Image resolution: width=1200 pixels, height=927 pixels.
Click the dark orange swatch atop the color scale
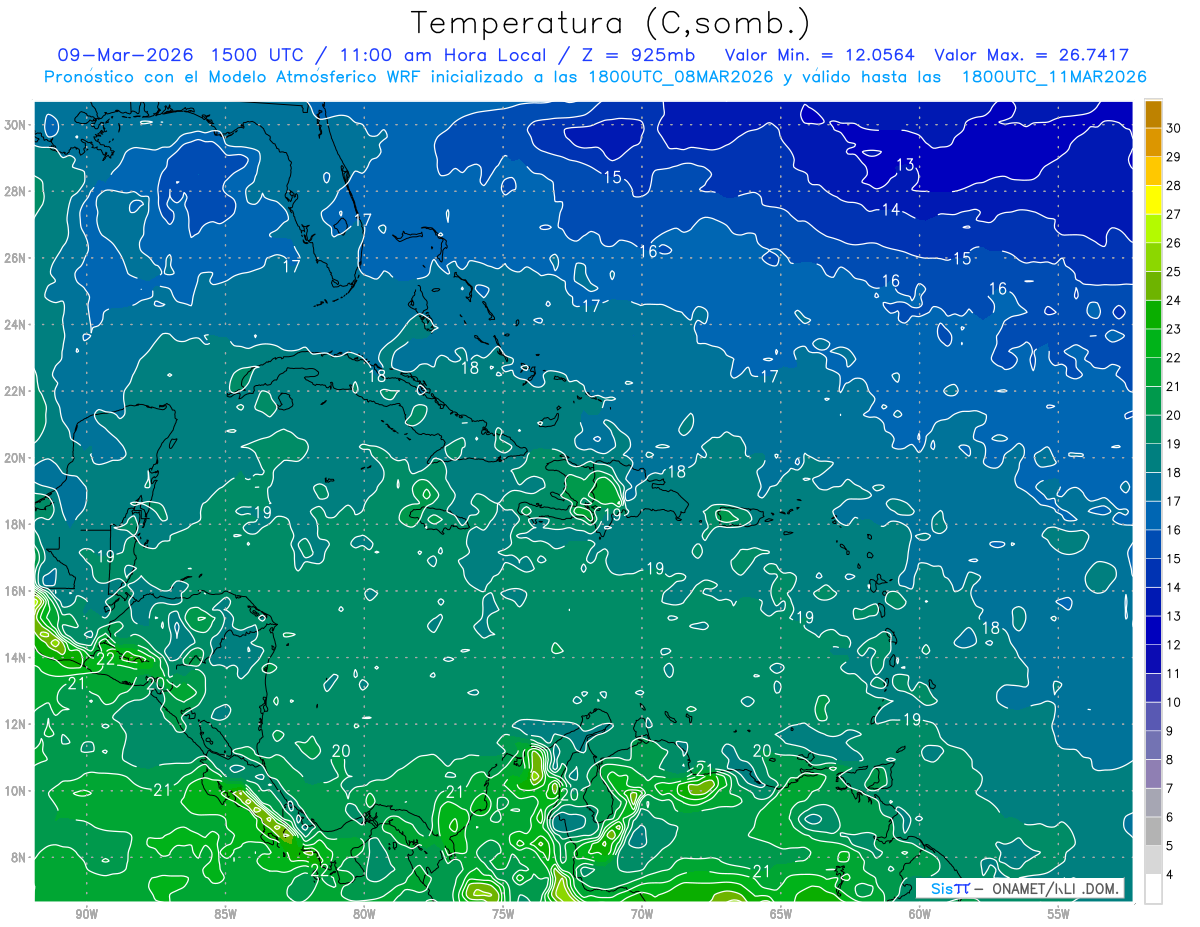pyautogui.click(x=1153, y=115)
